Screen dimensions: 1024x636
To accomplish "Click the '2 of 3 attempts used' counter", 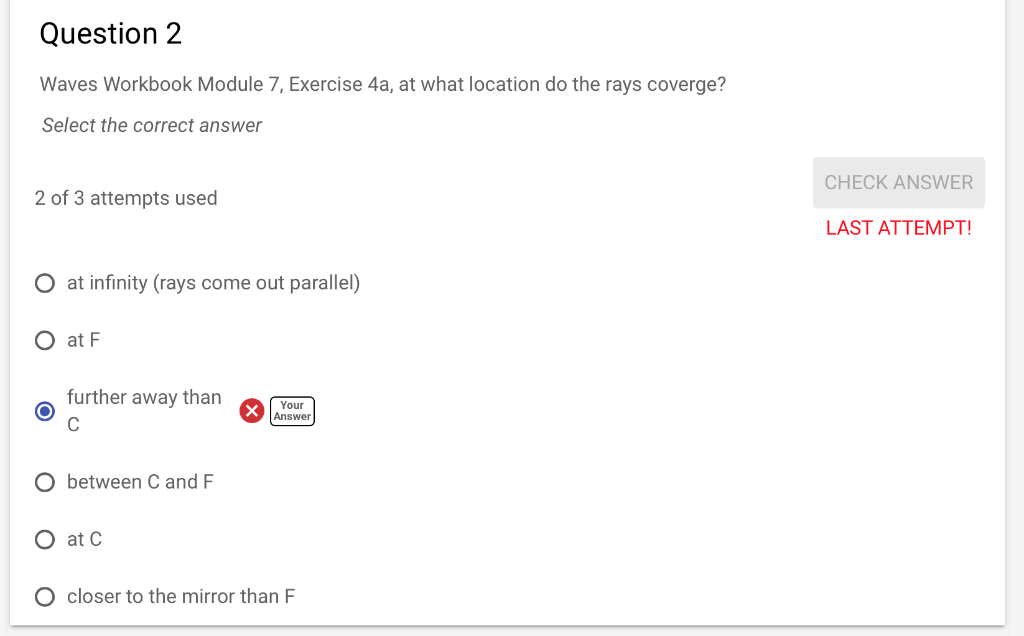I will [126, 198].
